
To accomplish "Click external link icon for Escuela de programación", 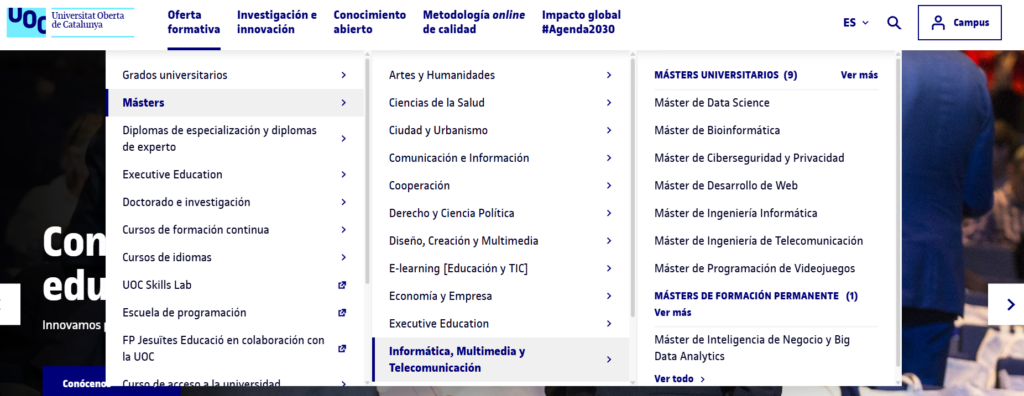I will [342, 312].
